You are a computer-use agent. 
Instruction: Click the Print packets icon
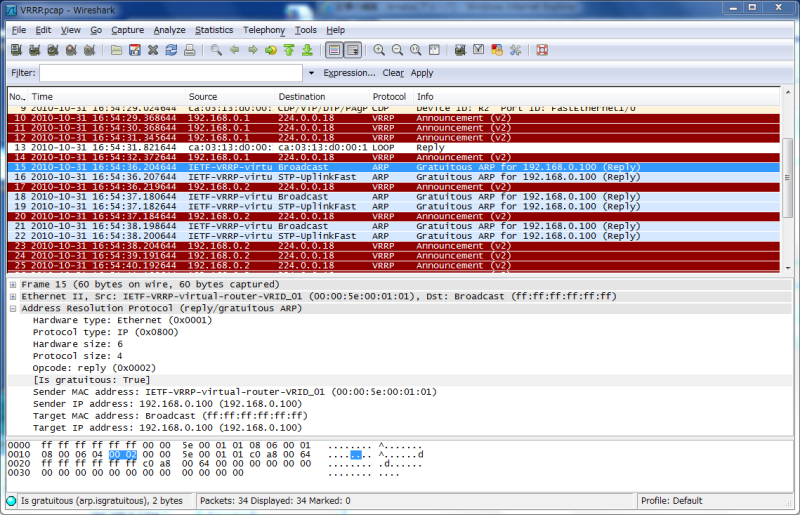(188, 50)
